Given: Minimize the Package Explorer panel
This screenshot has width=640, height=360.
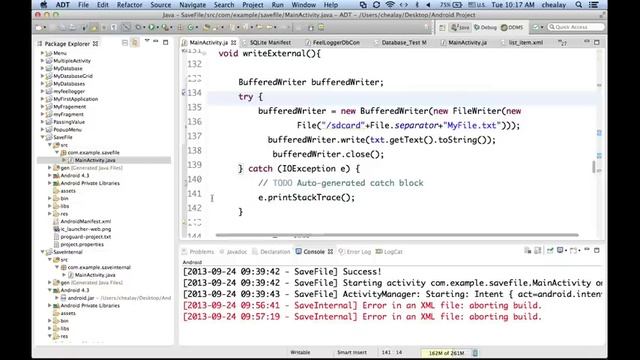Looking at the screenshot, I should [x=156, y=42].
